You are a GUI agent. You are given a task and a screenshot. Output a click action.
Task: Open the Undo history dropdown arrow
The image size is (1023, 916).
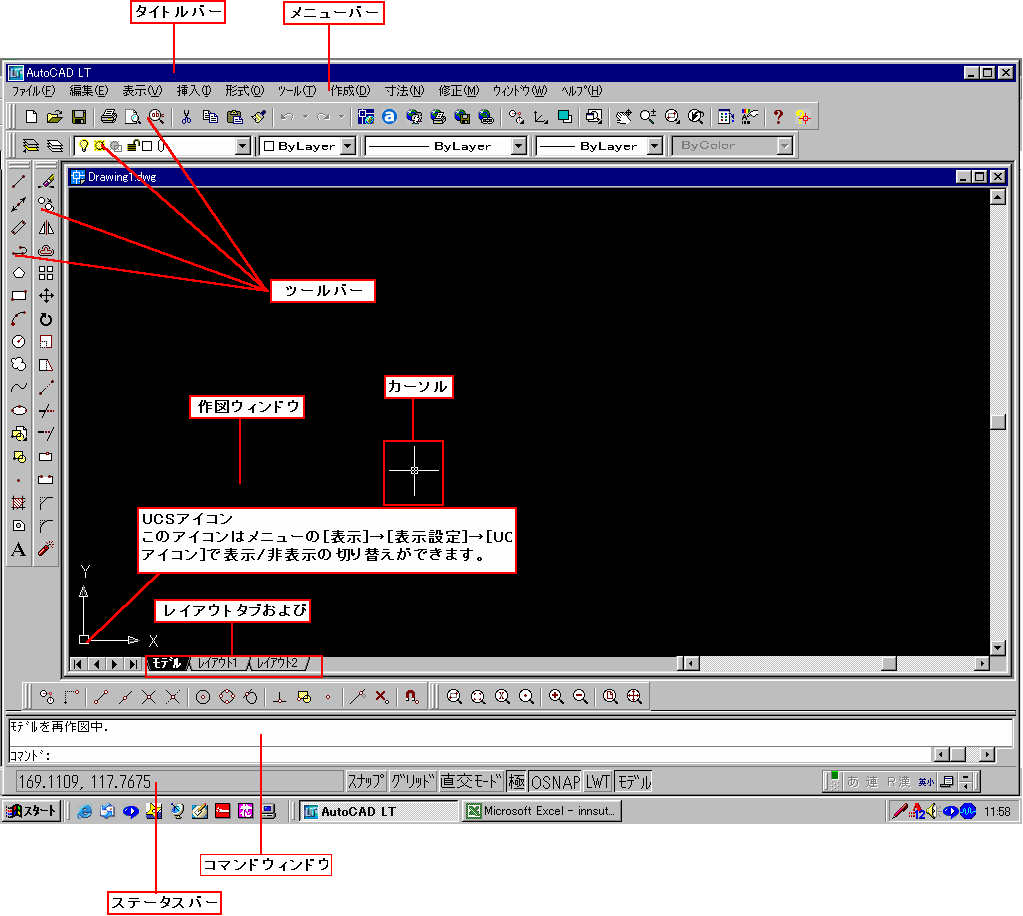305,117
